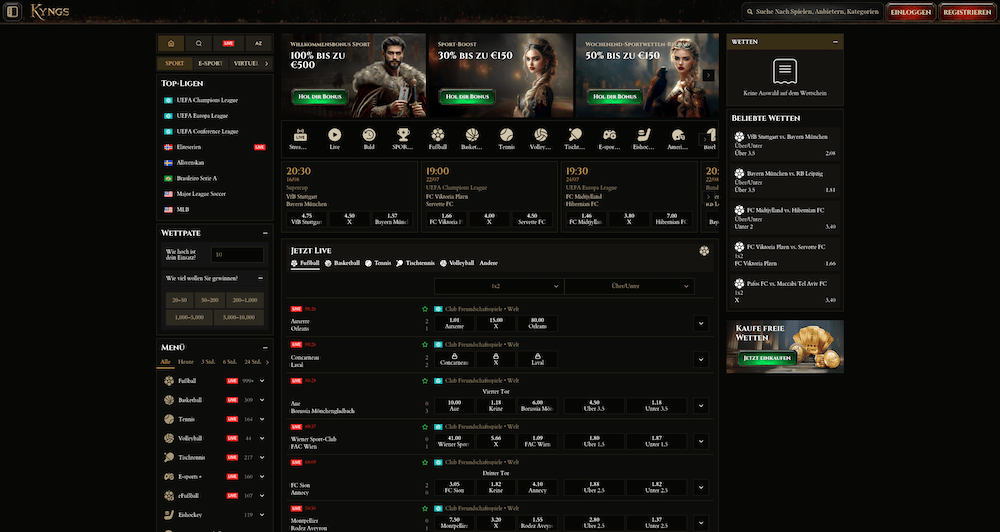This screenshot has height=532, width=1000.
Task: Open UEFA Champions League in Top-Ligen
Action: 207,100
